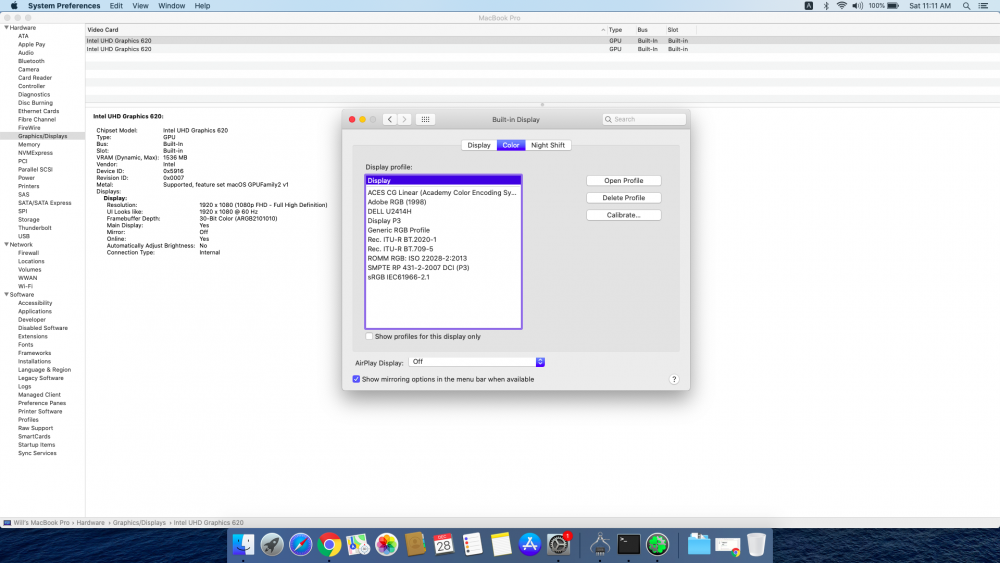Collapse the Hardware section in sidebar
This screenshot has height=563, width=1000.
[x=6, y=28]
